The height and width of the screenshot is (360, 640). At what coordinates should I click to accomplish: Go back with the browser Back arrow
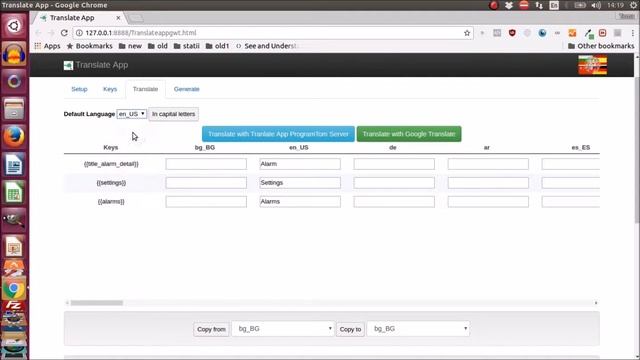[38, 33]
